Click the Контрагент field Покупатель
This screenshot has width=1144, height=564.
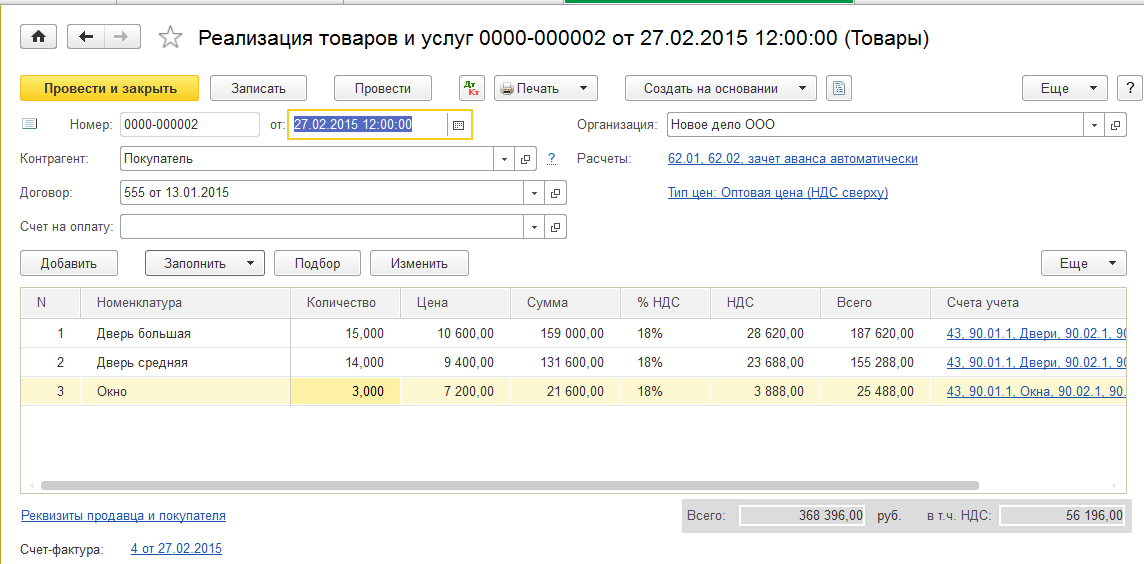[x=307, y=158]
